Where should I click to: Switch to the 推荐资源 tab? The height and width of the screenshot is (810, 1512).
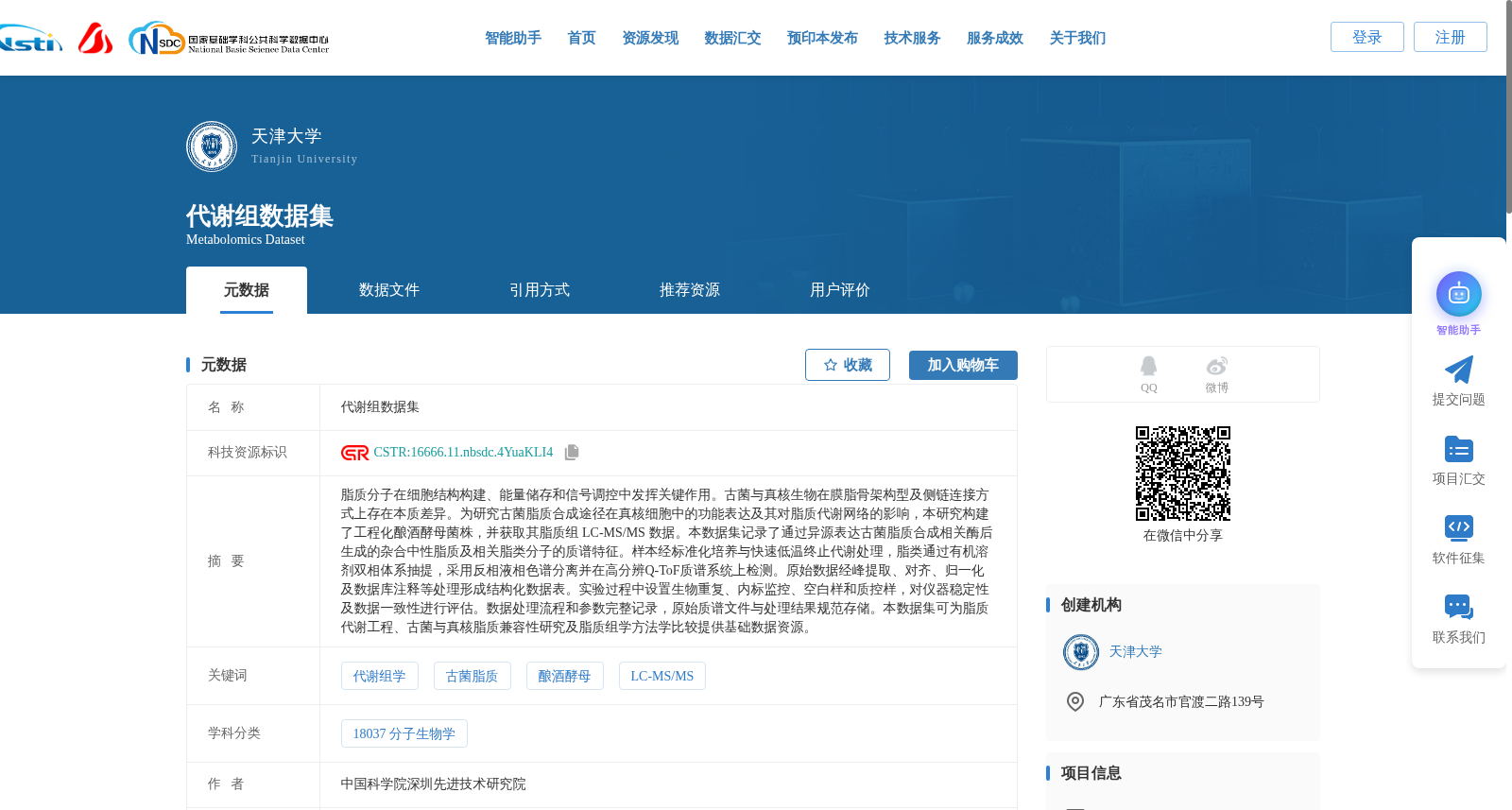(690, 290)
